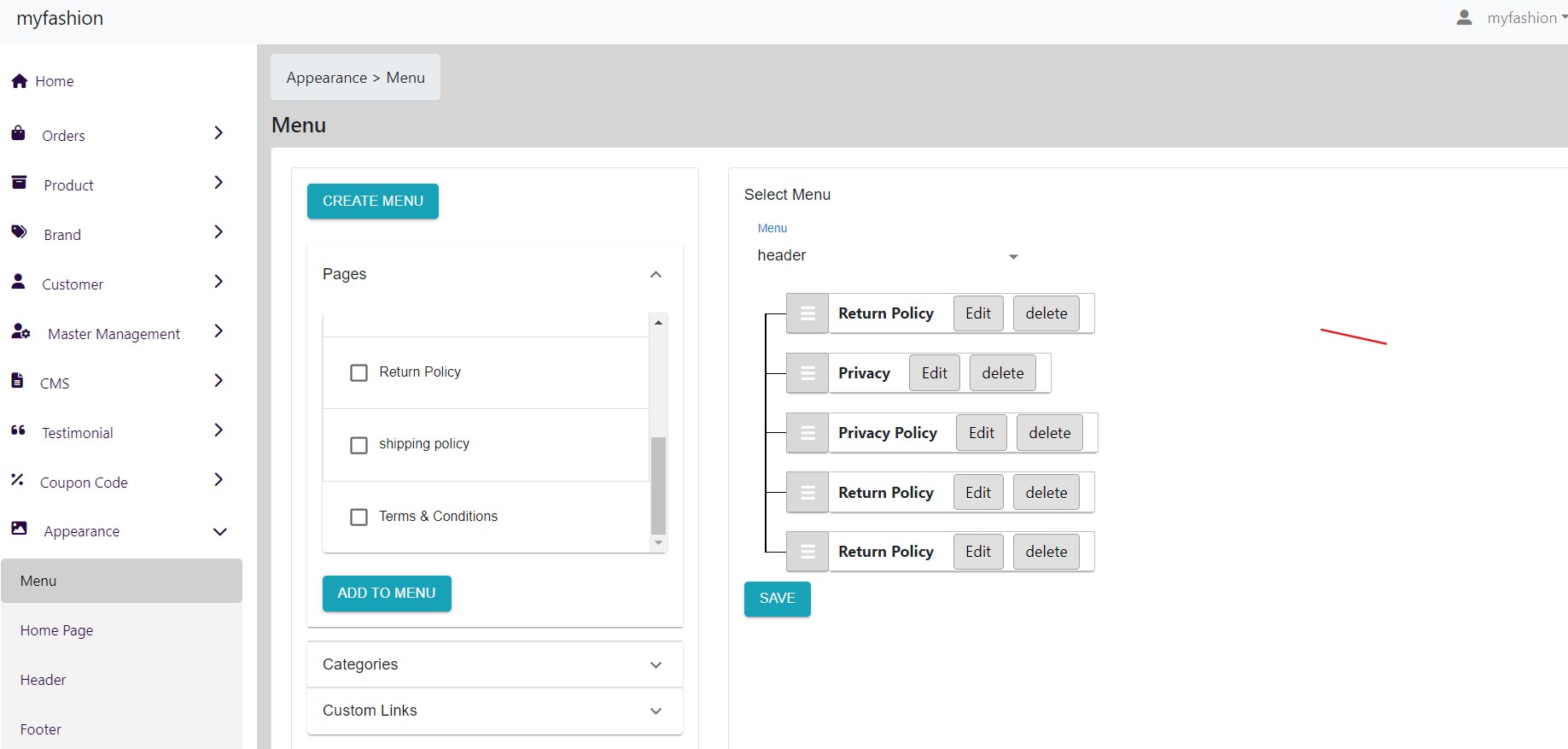Open the myfashion account dropdown
The image size is (1568, 749).
(1526, 18)
